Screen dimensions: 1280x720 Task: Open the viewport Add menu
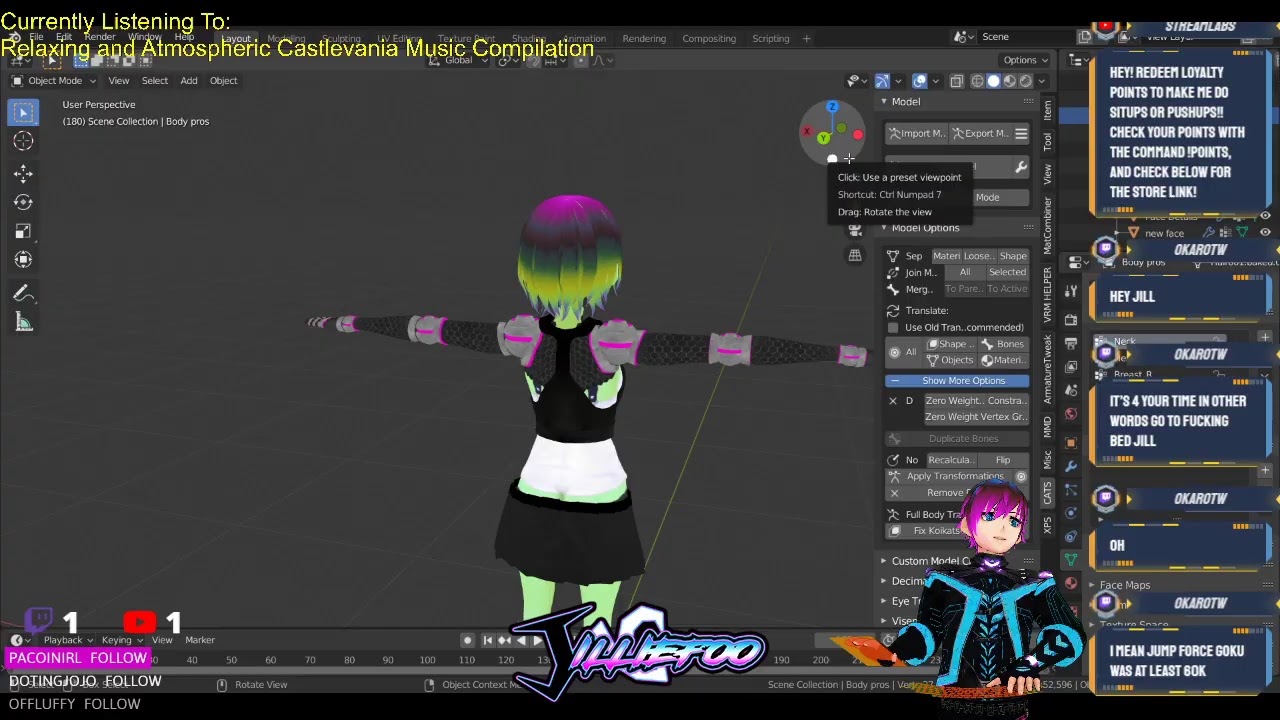point(188,81)
